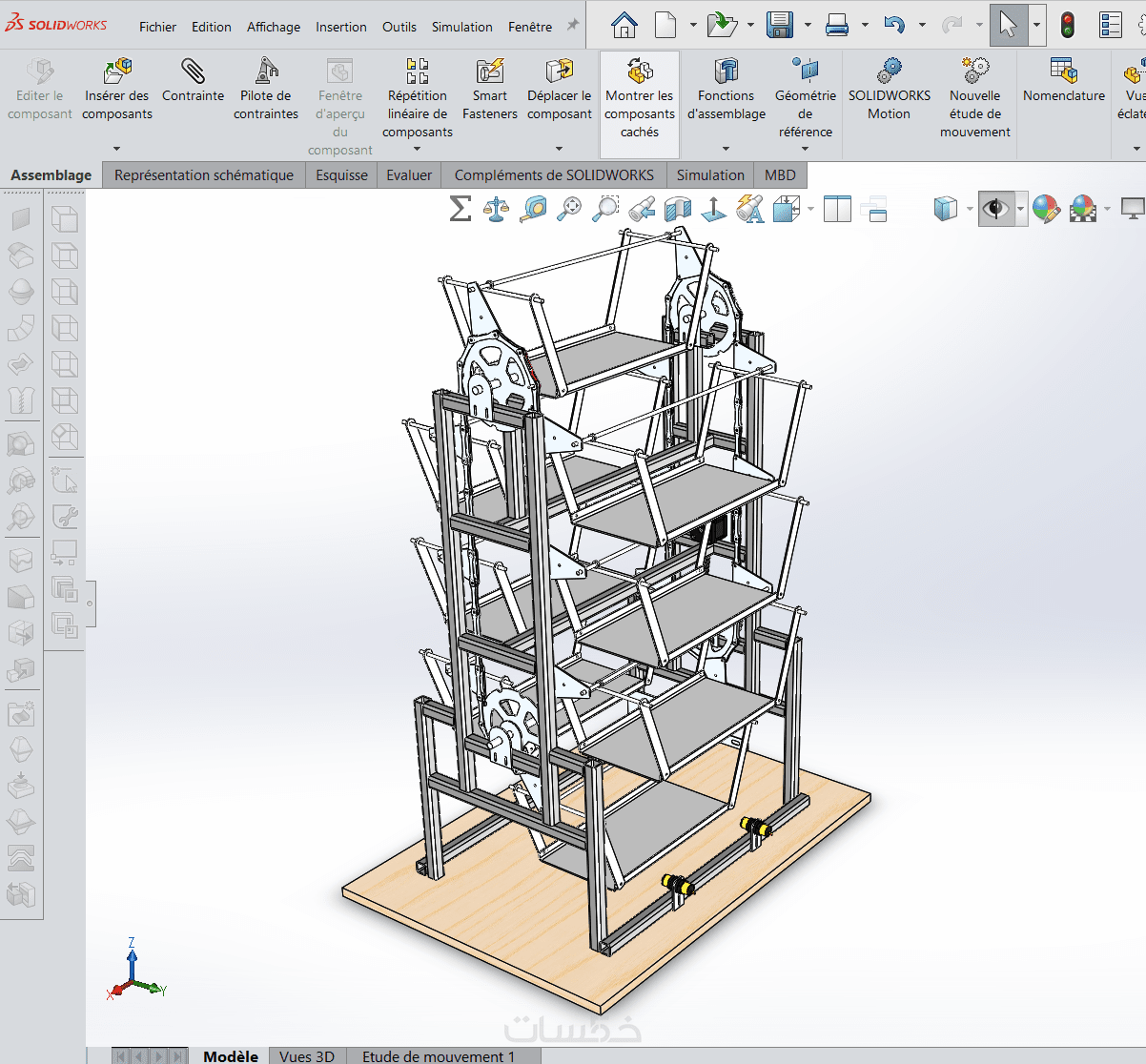Open Smart Fasteners tool
1146x1064 pixels.
(x=489, y=72)
